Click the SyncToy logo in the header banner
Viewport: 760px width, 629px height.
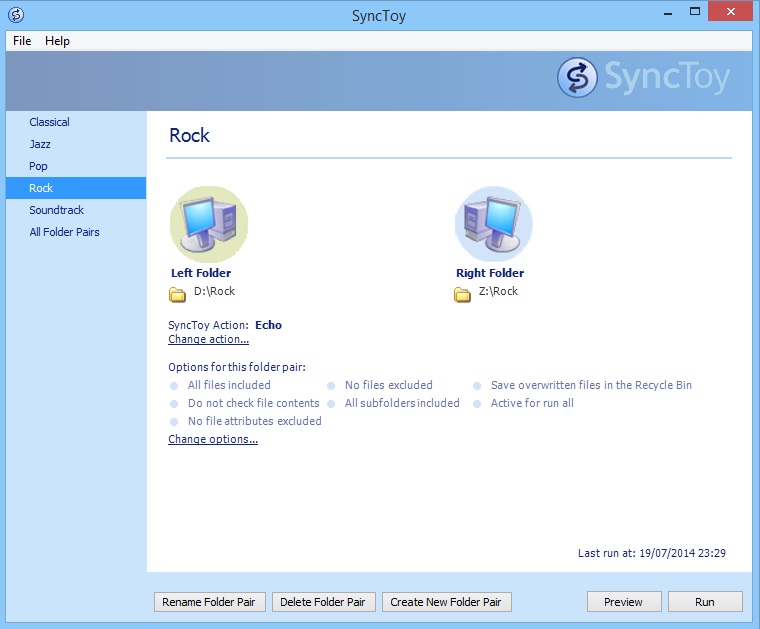[x=643, y=78]
